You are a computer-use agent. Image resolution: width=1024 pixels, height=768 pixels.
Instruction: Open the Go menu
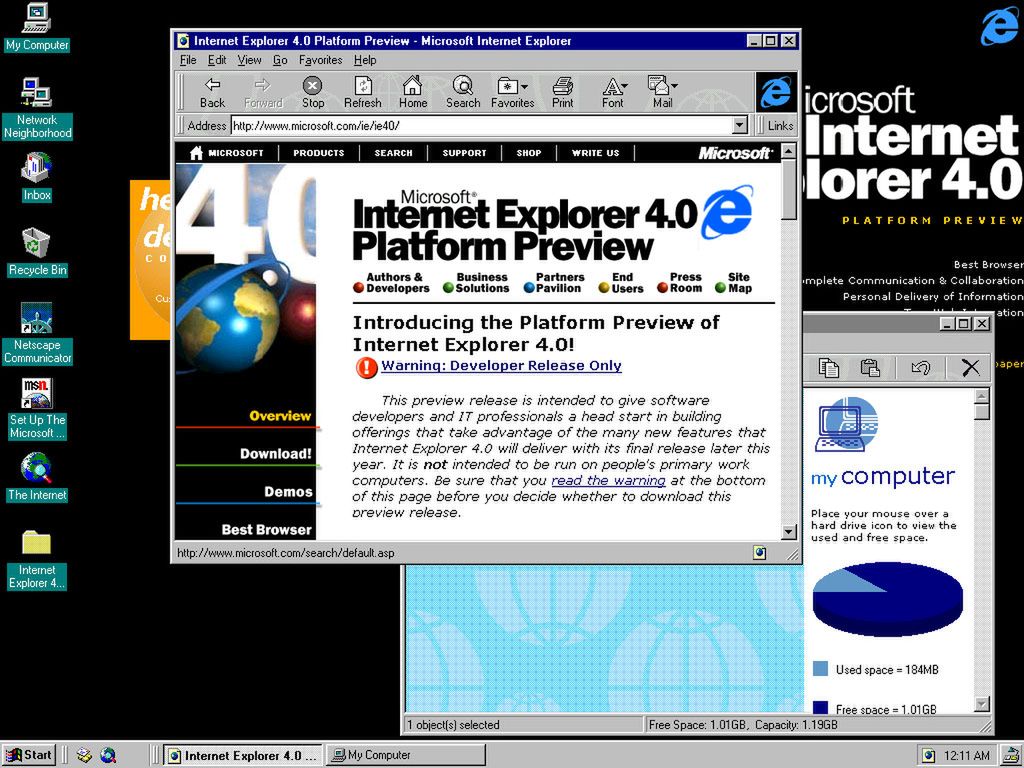(x=280, y=60)
